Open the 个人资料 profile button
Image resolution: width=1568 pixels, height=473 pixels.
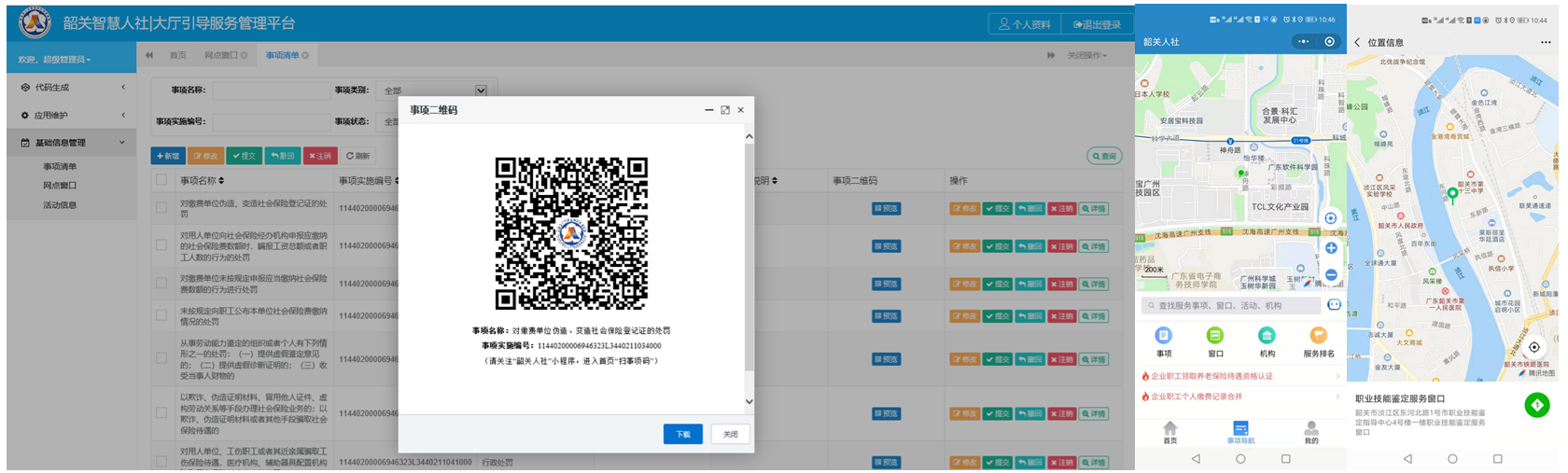[x=1024, y=24]
